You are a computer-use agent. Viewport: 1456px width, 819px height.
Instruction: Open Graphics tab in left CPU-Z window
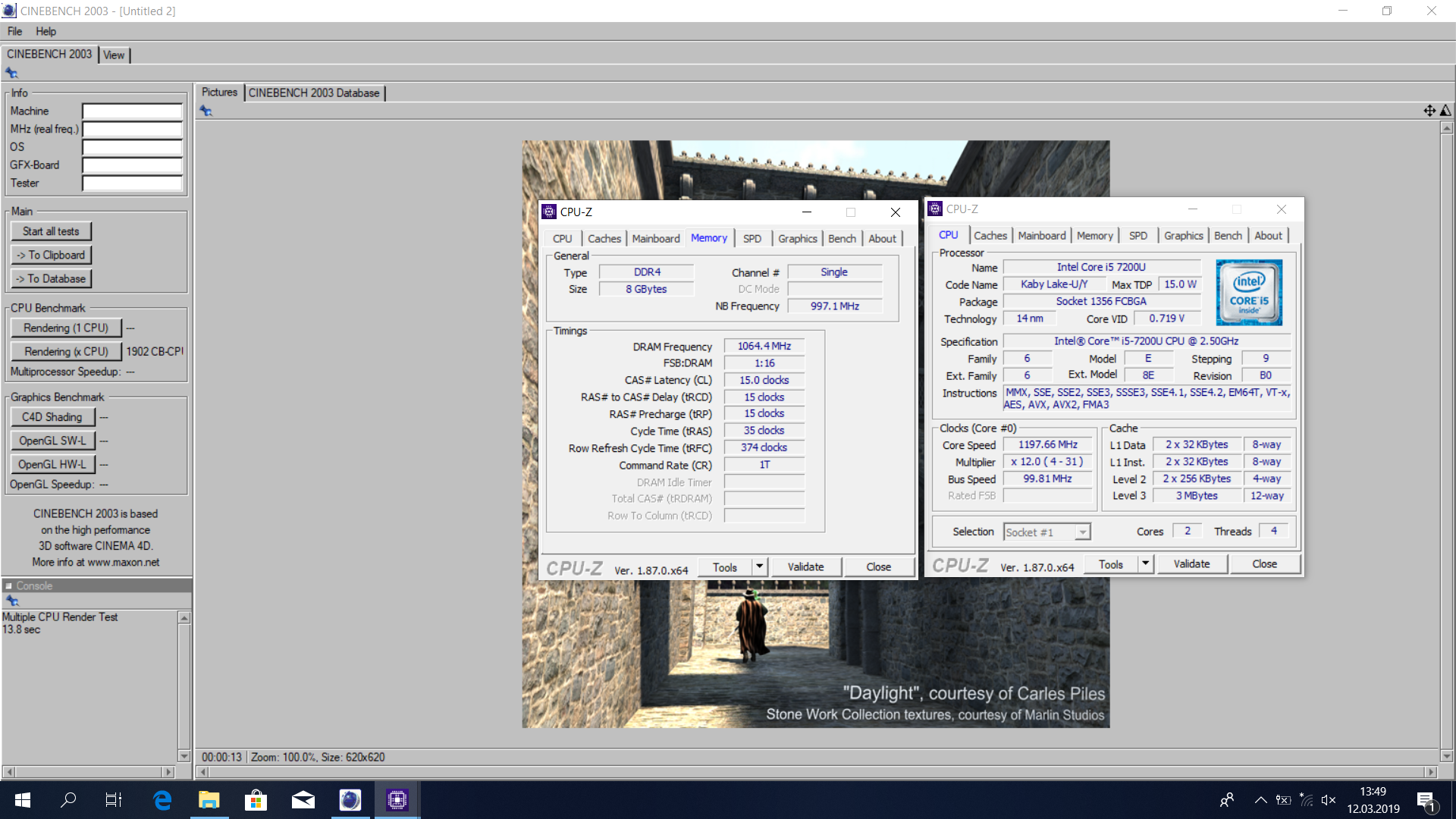[x=797, y=238]
